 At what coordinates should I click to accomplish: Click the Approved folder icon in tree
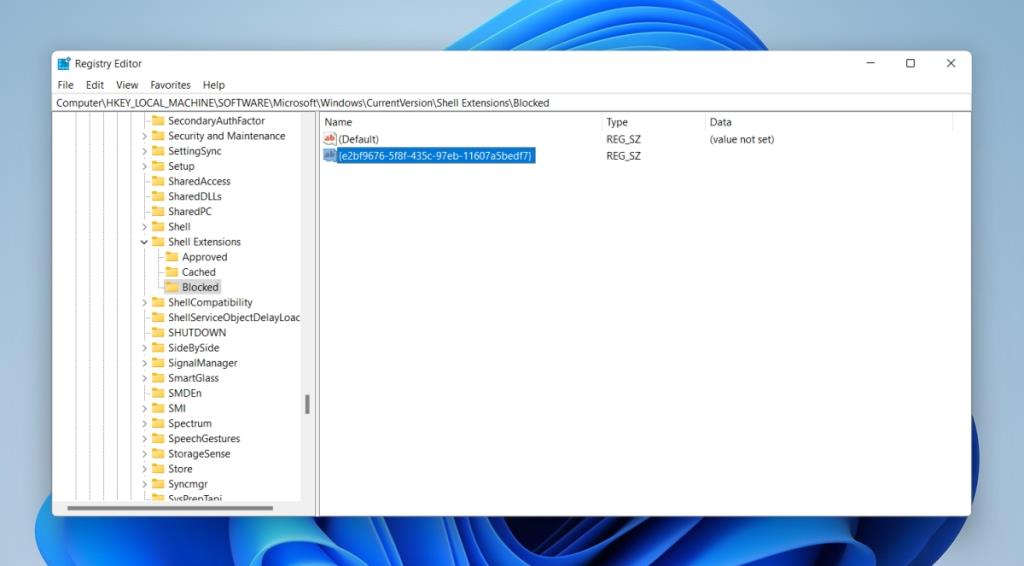tap(172, 257)
